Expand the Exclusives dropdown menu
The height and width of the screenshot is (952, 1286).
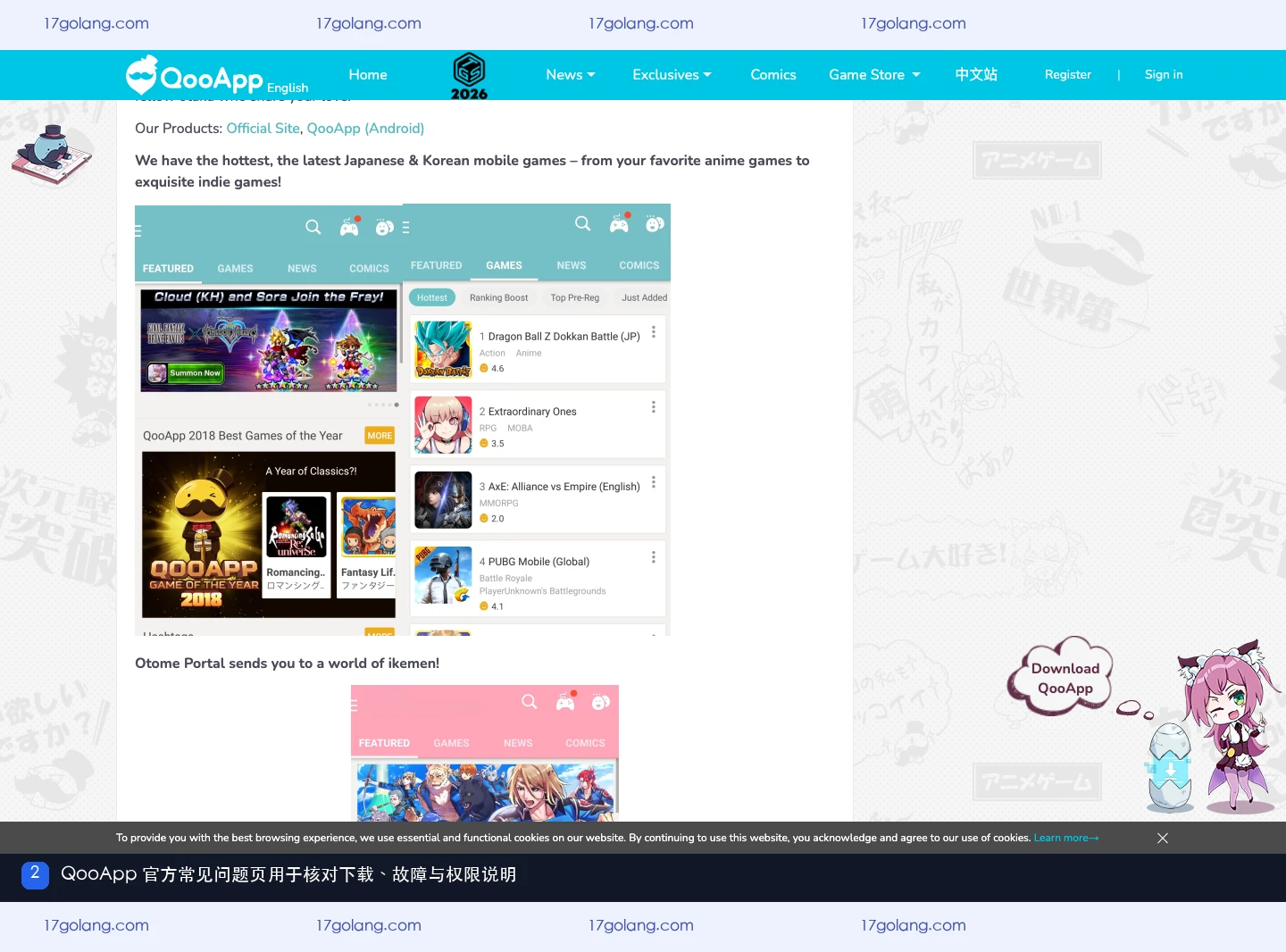672,75
